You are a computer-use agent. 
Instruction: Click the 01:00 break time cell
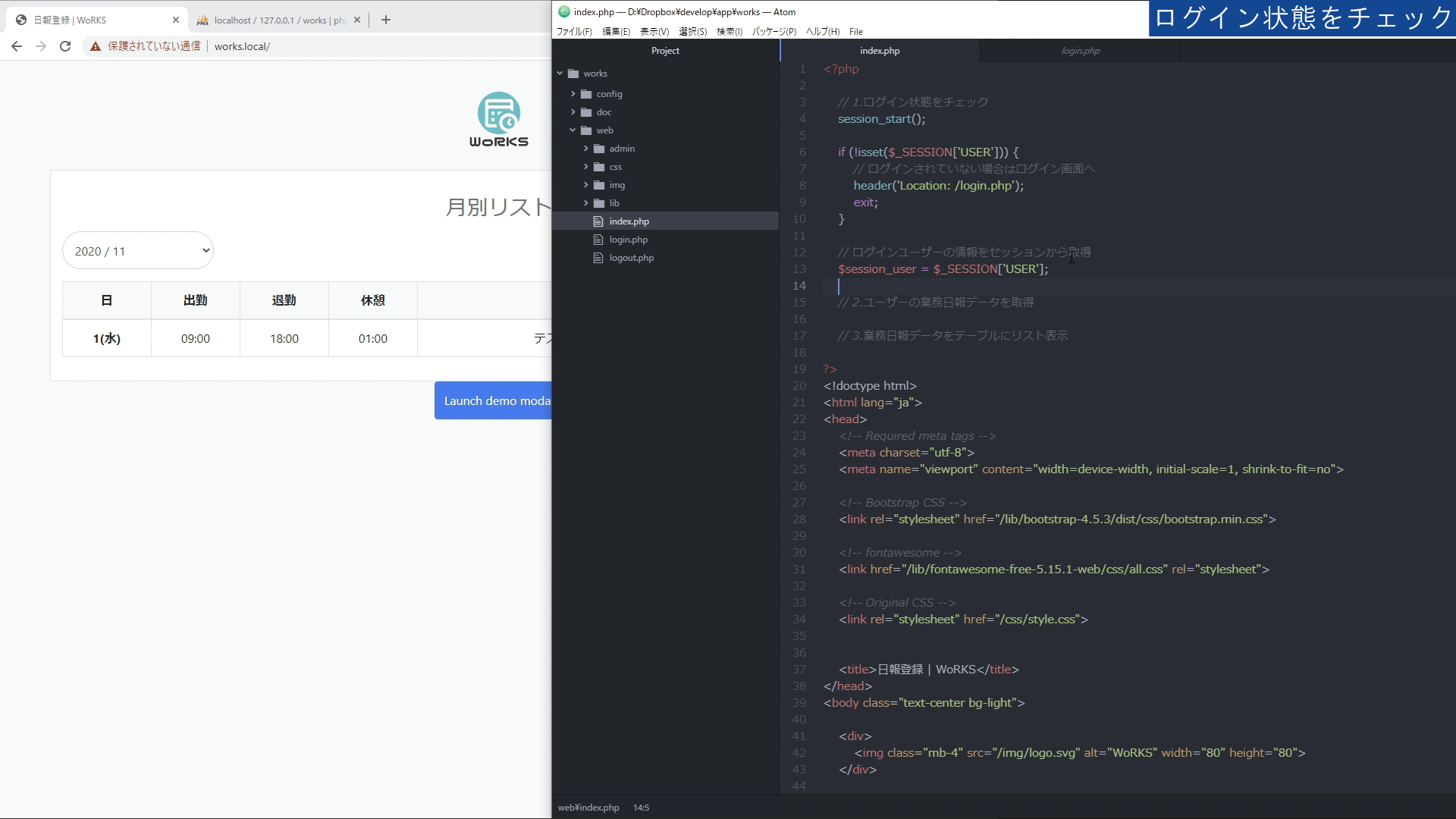373,338
